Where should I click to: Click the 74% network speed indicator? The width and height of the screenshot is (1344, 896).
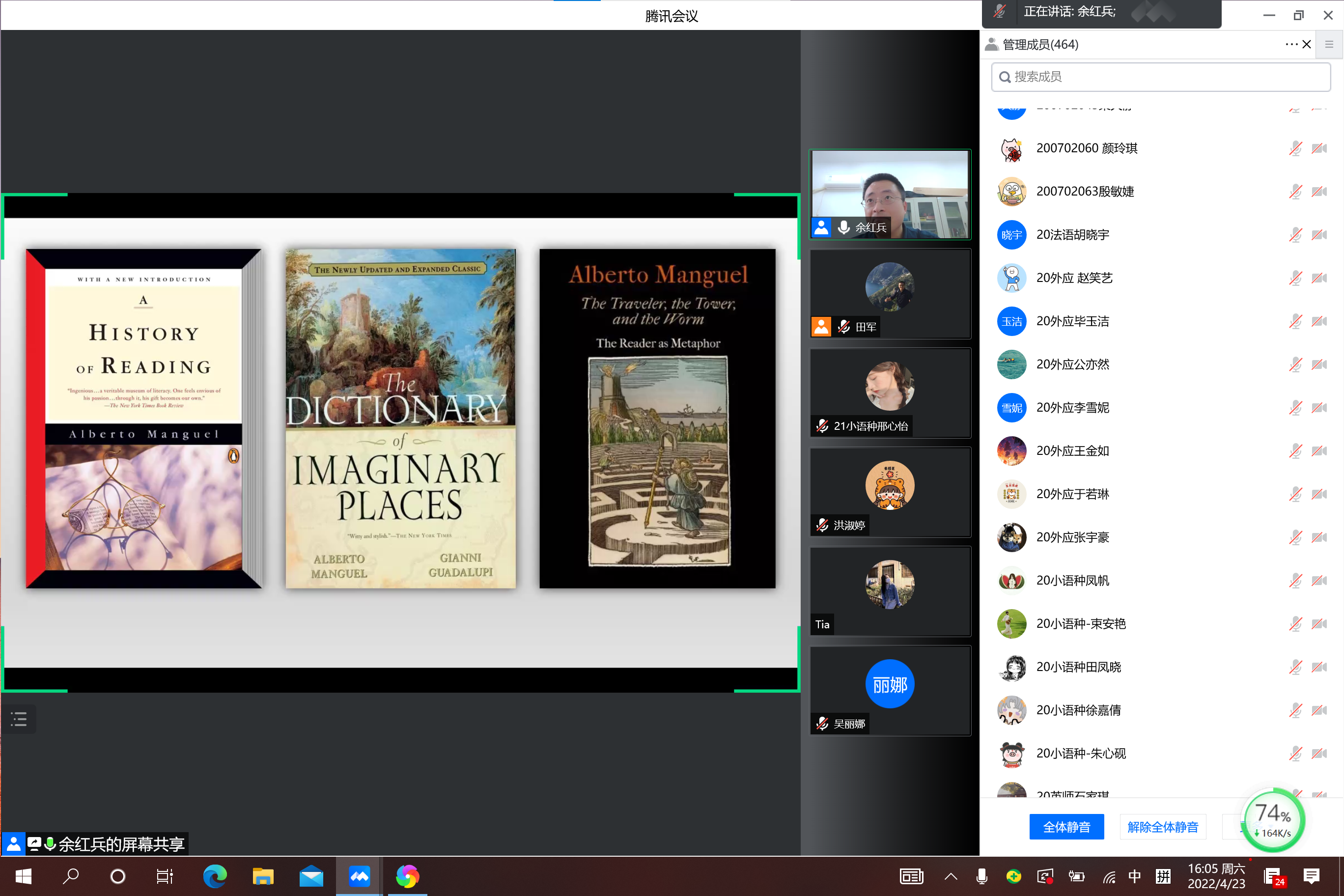coord(1273,820)
